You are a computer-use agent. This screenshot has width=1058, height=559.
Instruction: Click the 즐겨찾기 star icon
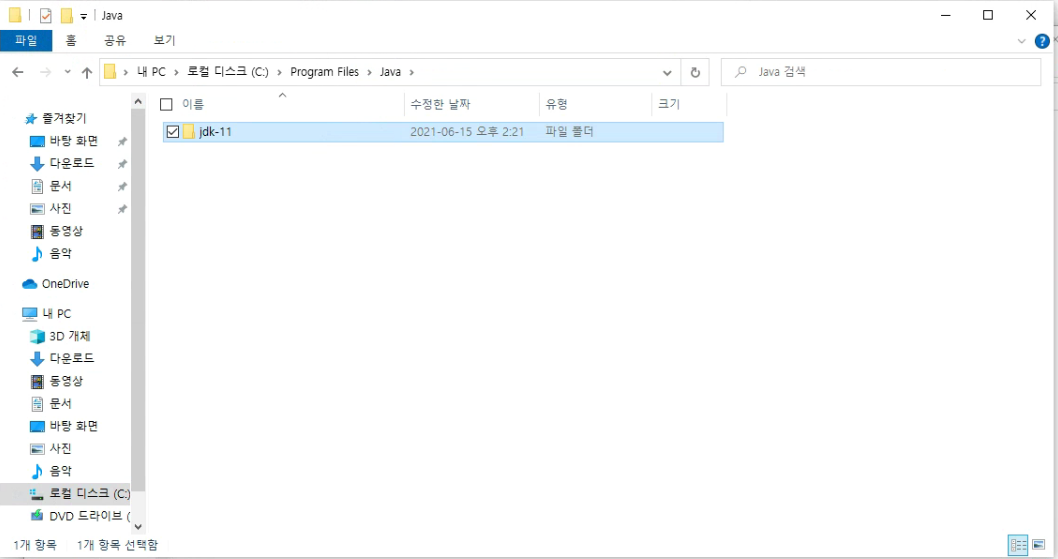coord(30,119)
